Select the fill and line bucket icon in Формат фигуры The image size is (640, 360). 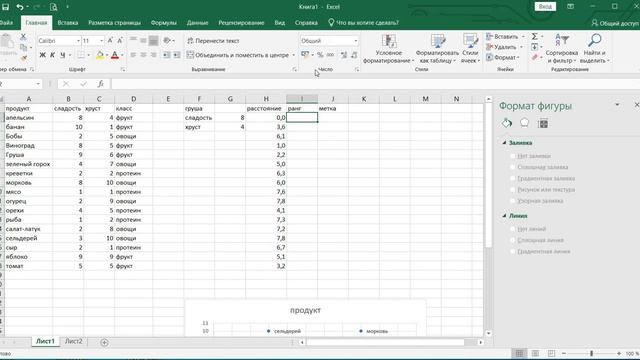507,123
